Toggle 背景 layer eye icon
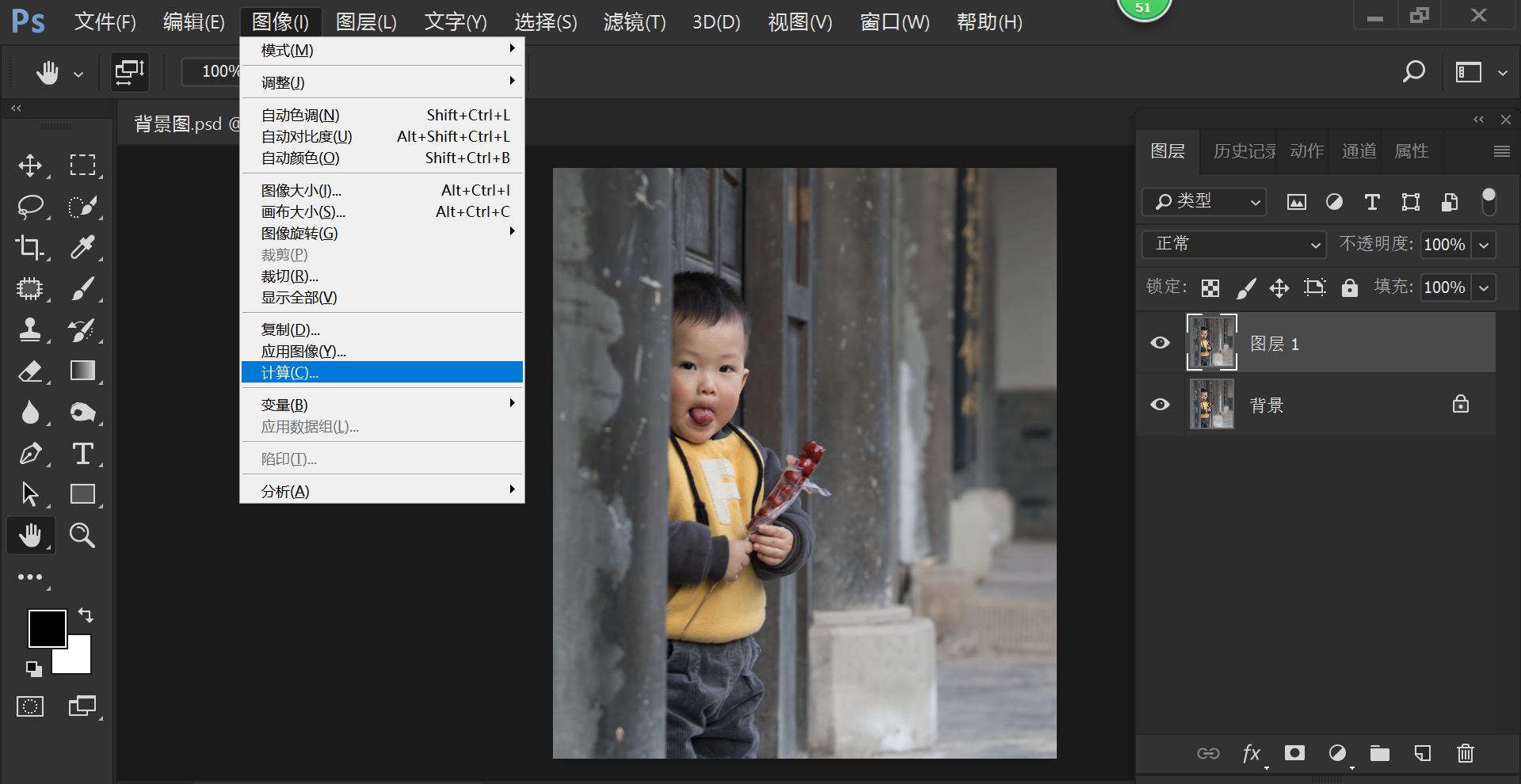 (1160, 405)
